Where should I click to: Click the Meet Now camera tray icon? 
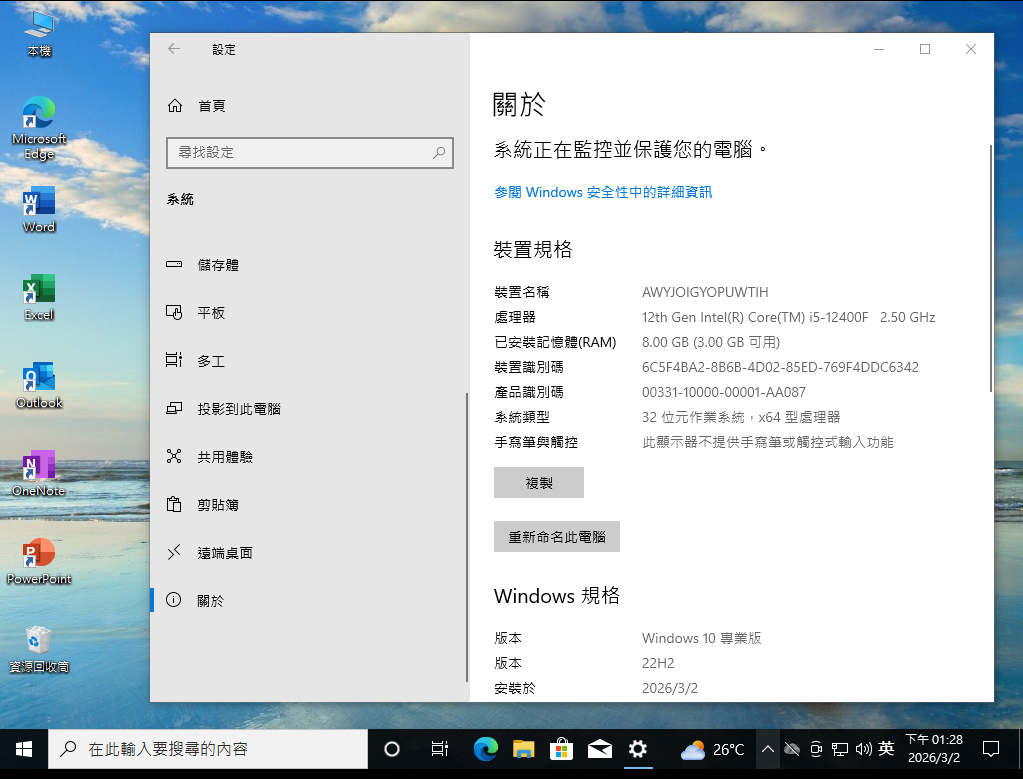(816, 749)
